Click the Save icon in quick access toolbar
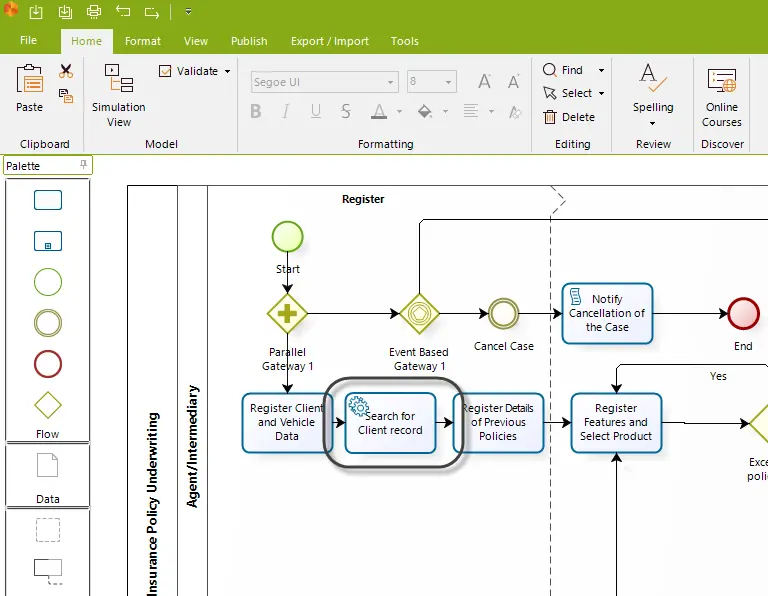The image size is (768, 596). click(x=36, y=12)
